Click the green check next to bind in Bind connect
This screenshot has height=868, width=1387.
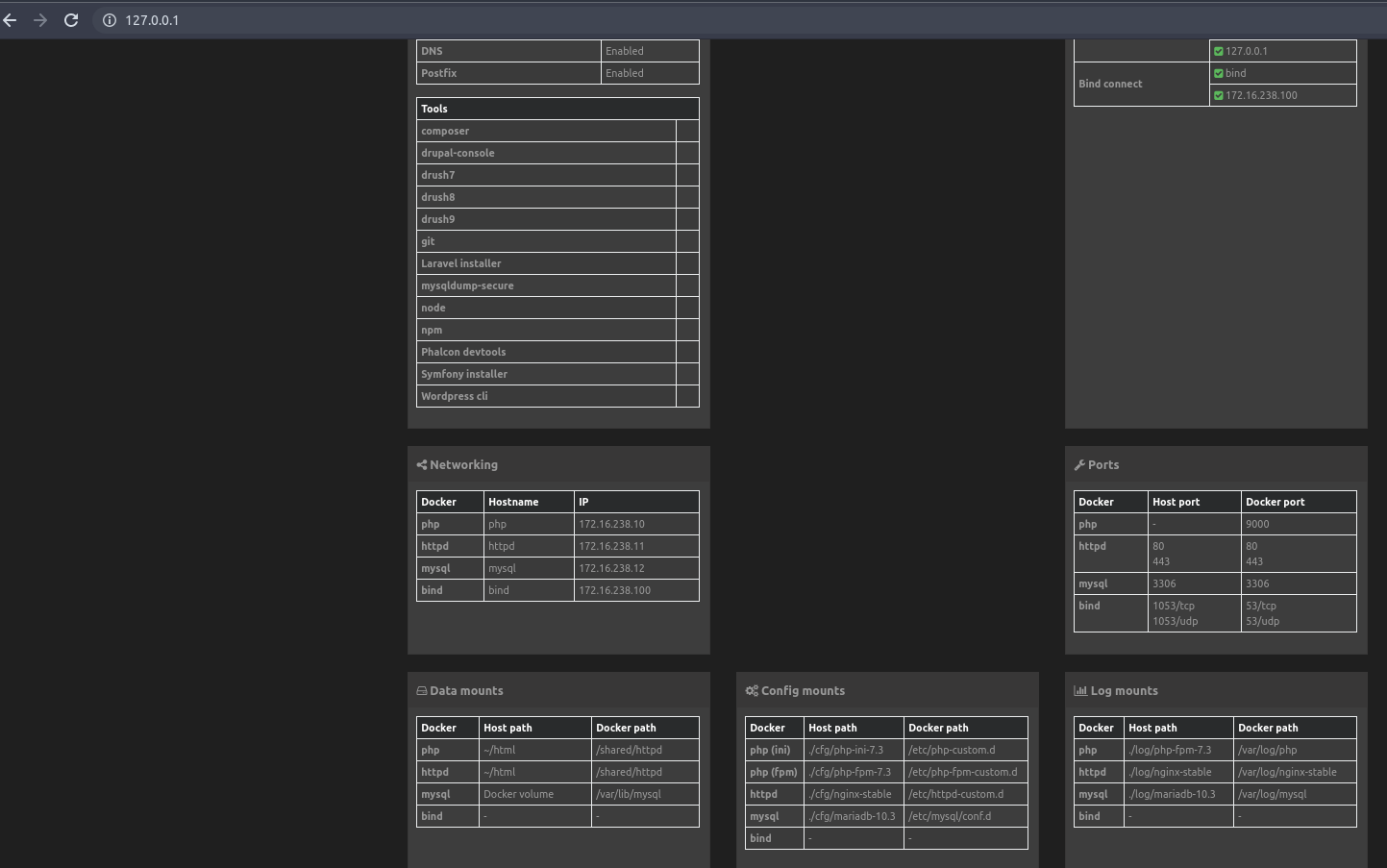1219,73
